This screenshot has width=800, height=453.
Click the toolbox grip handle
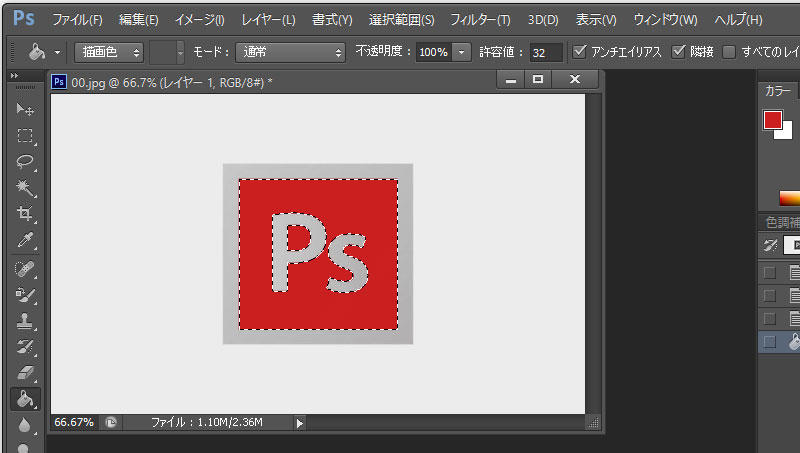(x=25, y=88)
